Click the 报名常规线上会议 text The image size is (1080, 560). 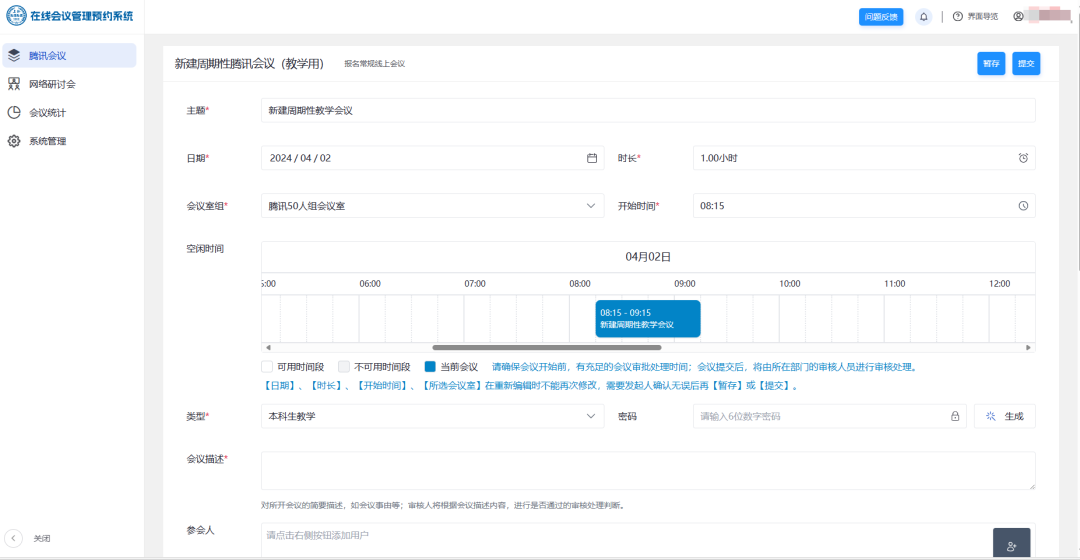375,63
